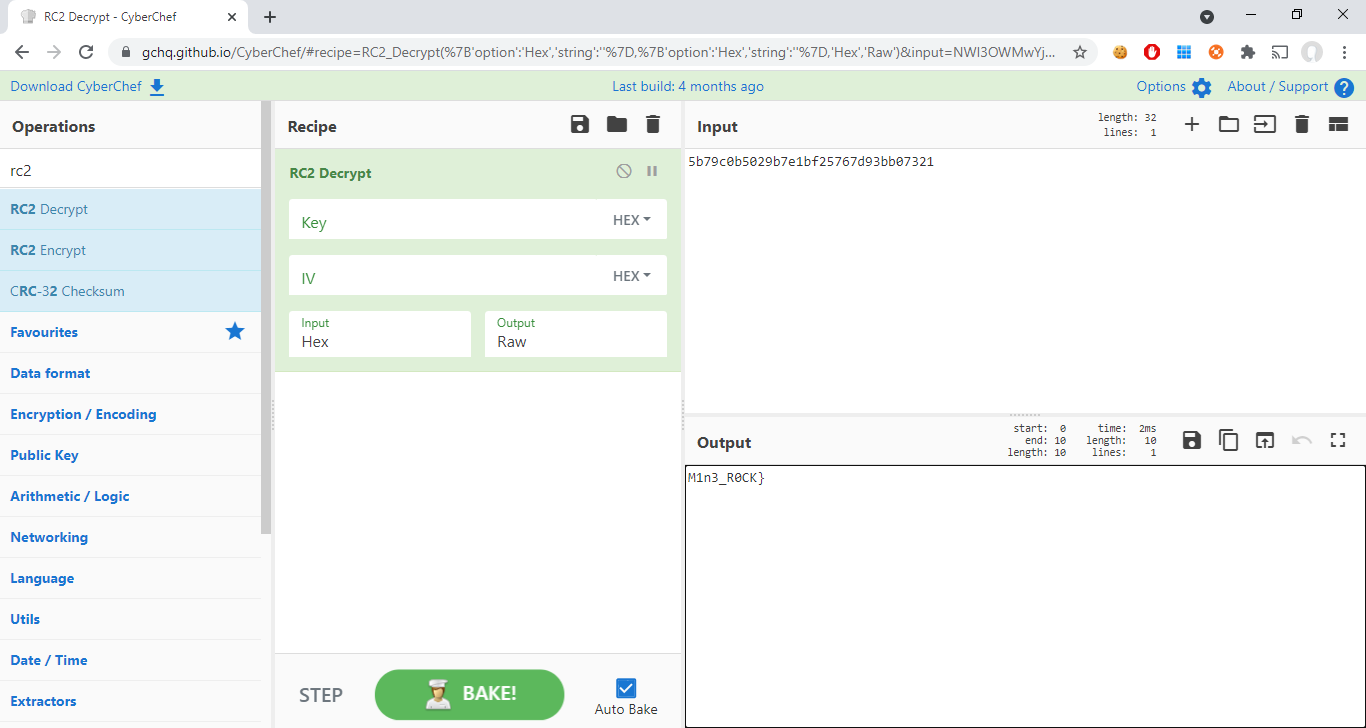The image size is (1366, 728).
Task: Click the Last build: 4 months ago link
Action: pos(688,87)
